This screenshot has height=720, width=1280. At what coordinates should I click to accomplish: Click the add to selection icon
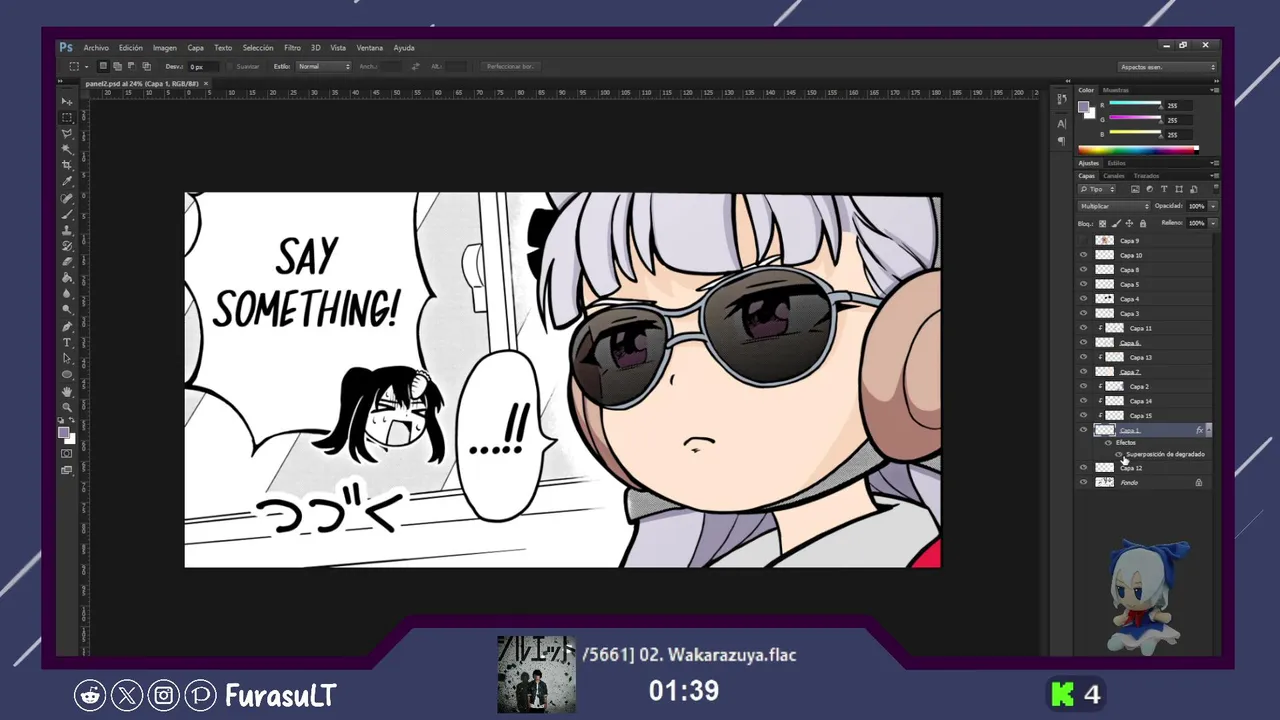(x=117, y=66)
